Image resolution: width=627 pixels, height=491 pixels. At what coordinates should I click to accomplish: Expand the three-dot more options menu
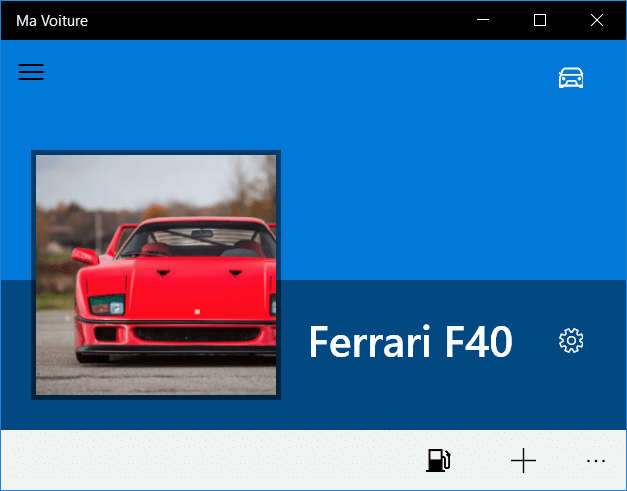click(x=595, y=461)
